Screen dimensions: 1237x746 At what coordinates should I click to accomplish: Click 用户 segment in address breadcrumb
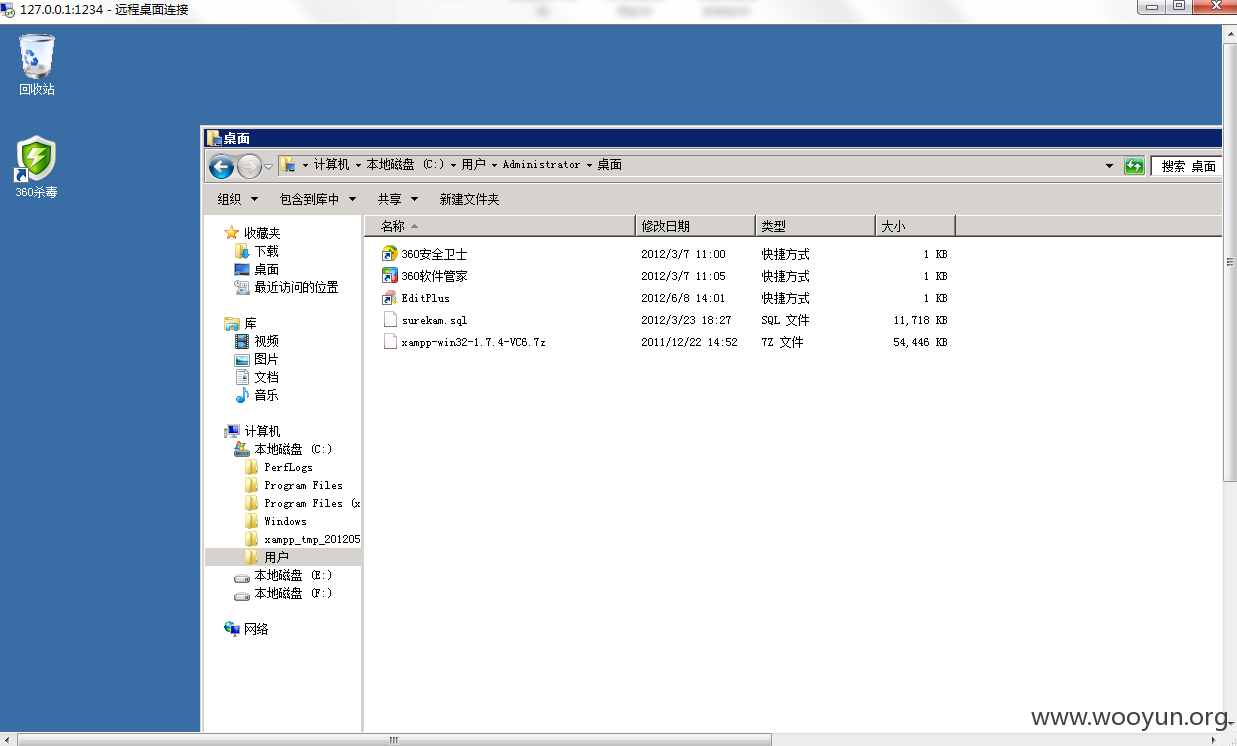pyautogui.click(x=473, y=165)
